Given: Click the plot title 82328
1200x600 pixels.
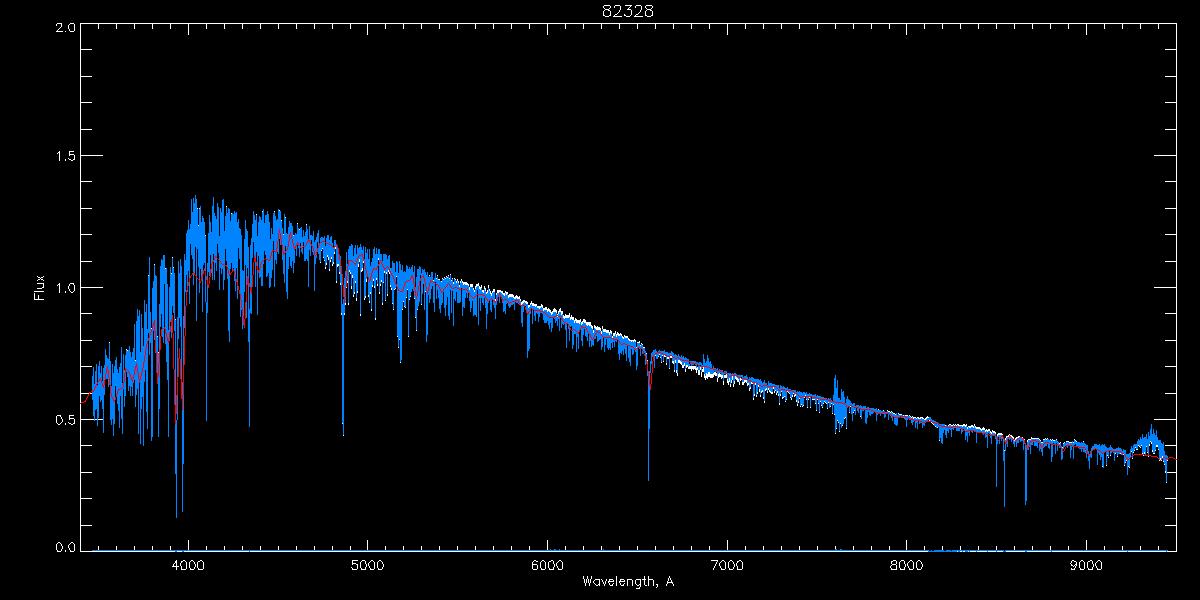Looking at the screenshot, I should pos(628,11).
